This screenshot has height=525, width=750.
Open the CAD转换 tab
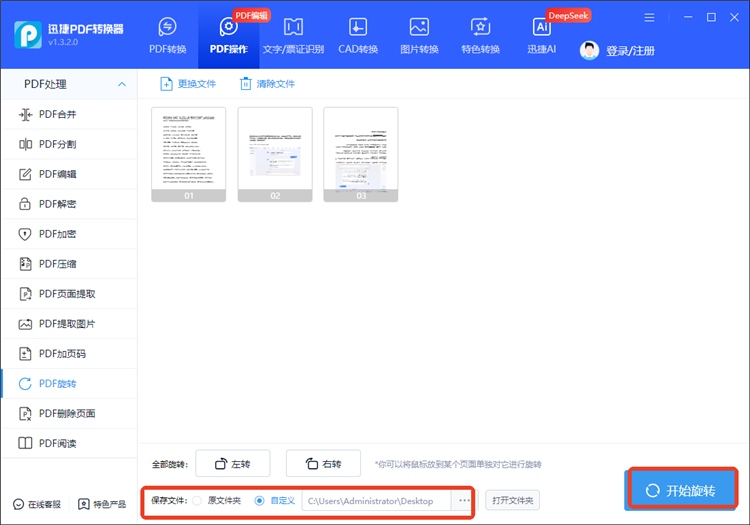pos(358,36)
